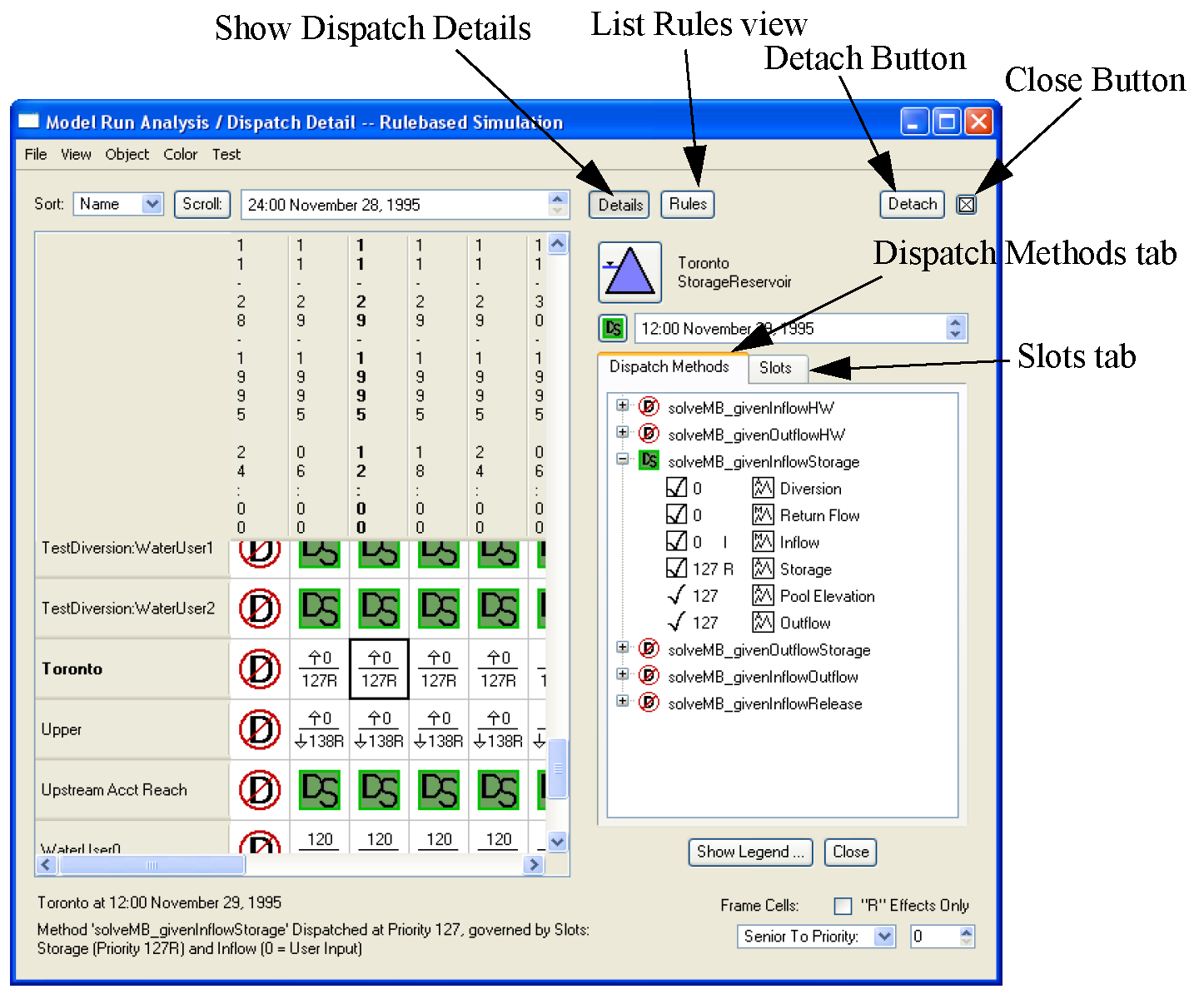Click the green DS icon beside the date field
Viewport: 1204px width, 999px height.
point(614,328)
